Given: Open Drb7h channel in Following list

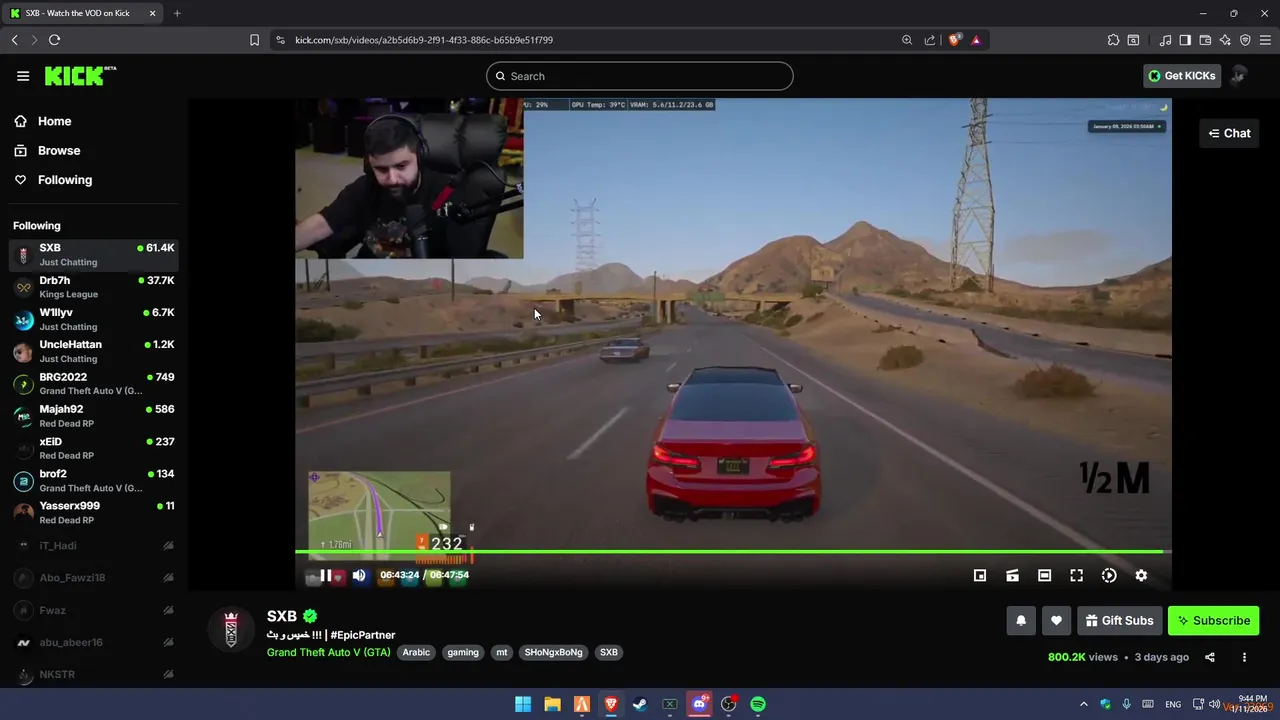Looking at the screenshot, I should [x=94, y=287].
